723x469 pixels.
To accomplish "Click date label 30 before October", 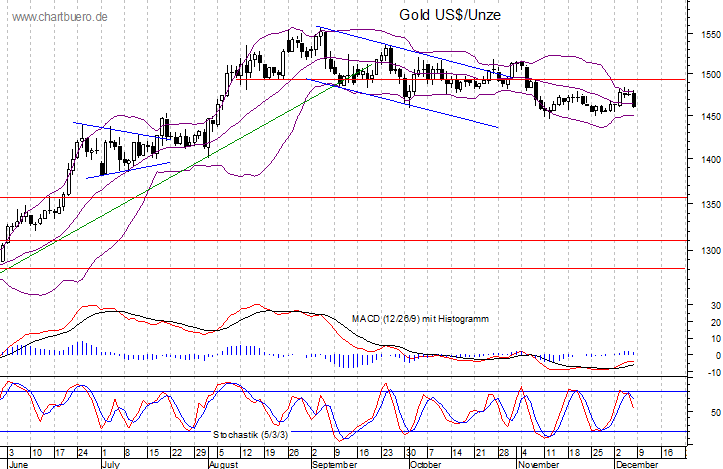I will (410, 453).
